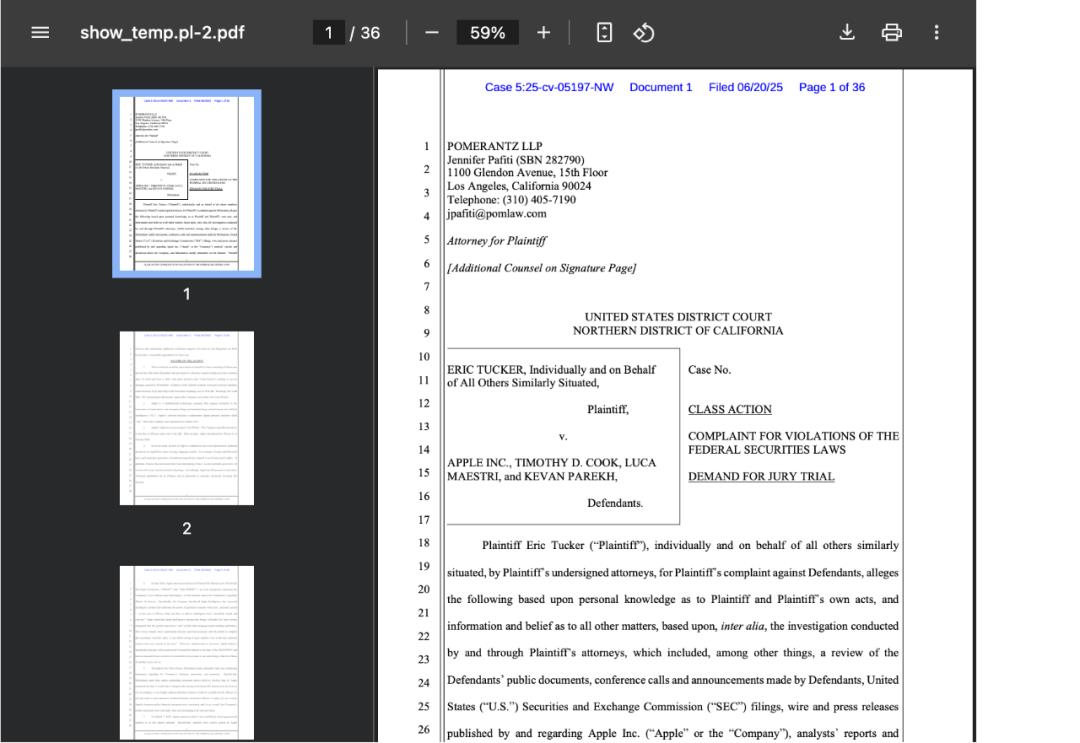Click the Document 1 header text

(x=661, y=87)
